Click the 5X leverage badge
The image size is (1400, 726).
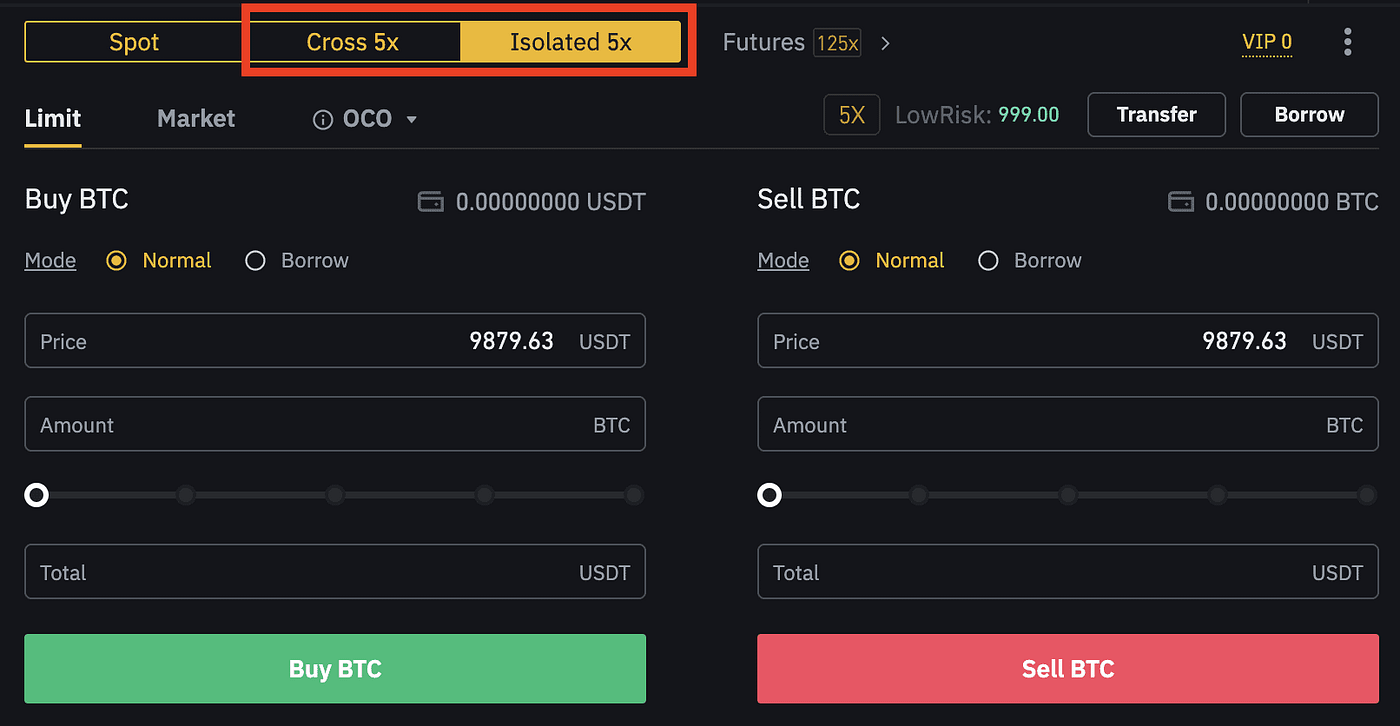click(x=851, y=115)
